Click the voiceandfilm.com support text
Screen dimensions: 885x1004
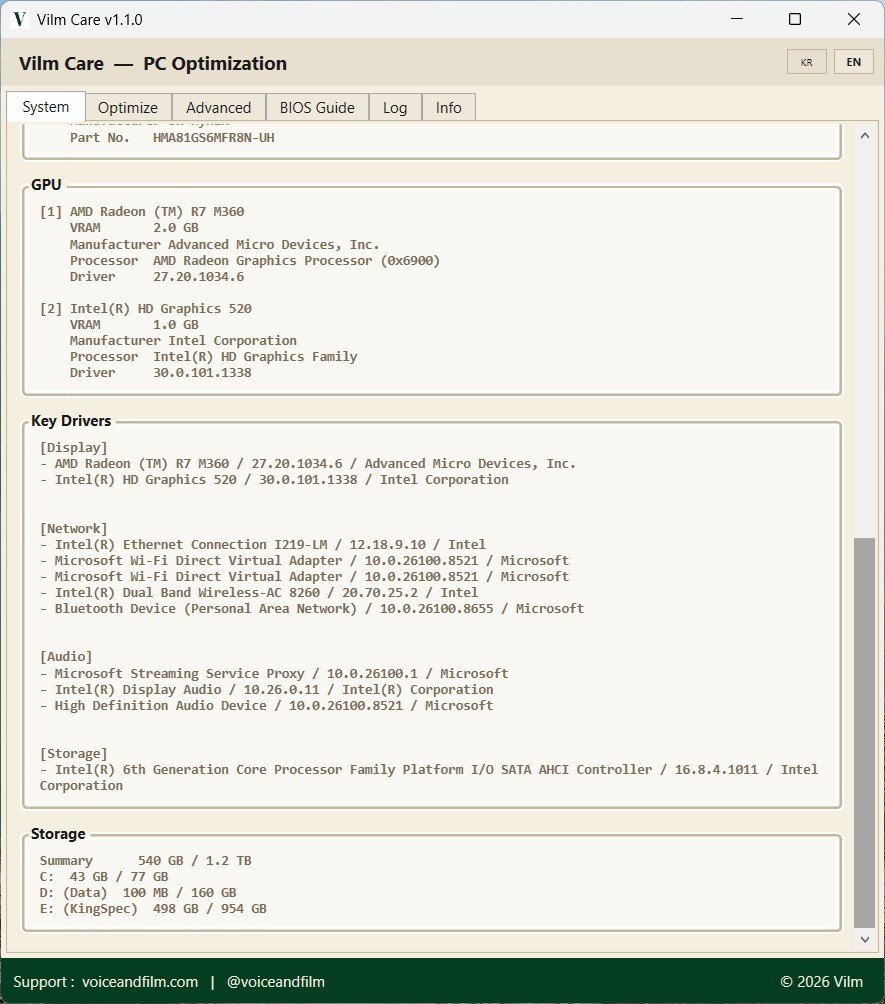140,982
